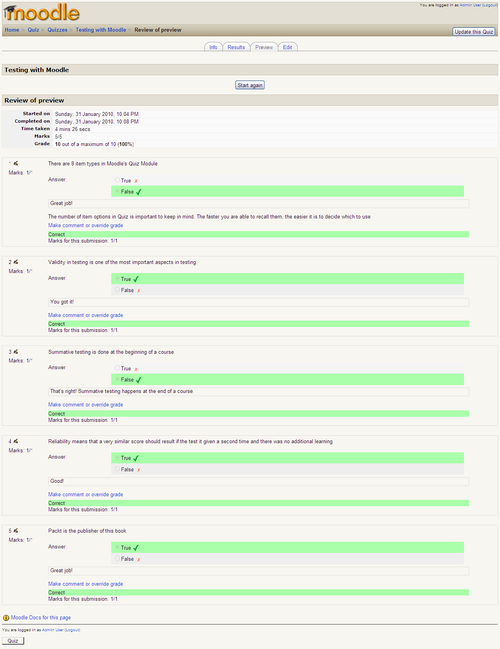
Task: Click footer Logout link
Action: pos(72,630)
